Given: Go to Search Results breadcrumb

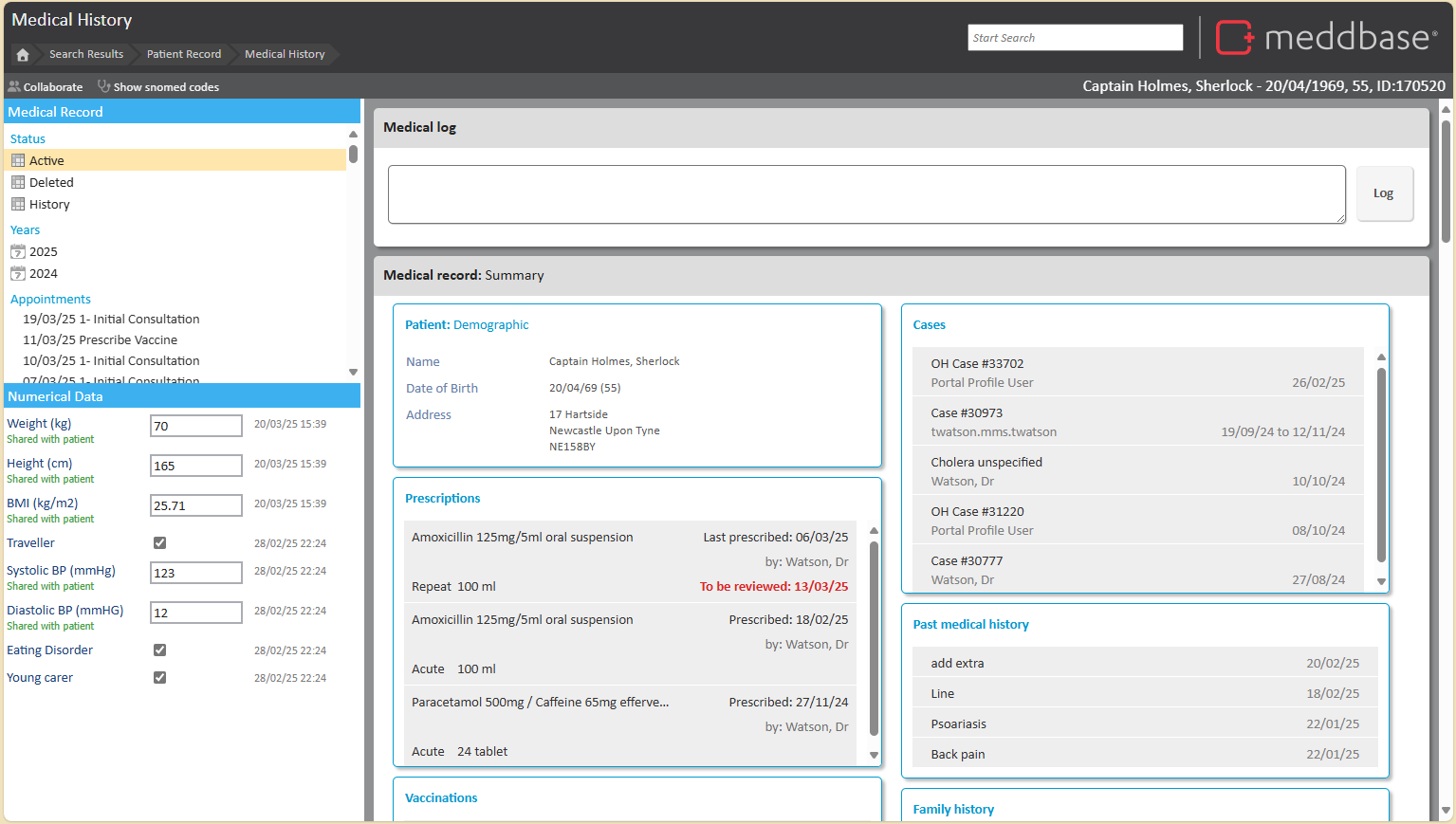Looking at the screenshot, I should click(86, 54).
